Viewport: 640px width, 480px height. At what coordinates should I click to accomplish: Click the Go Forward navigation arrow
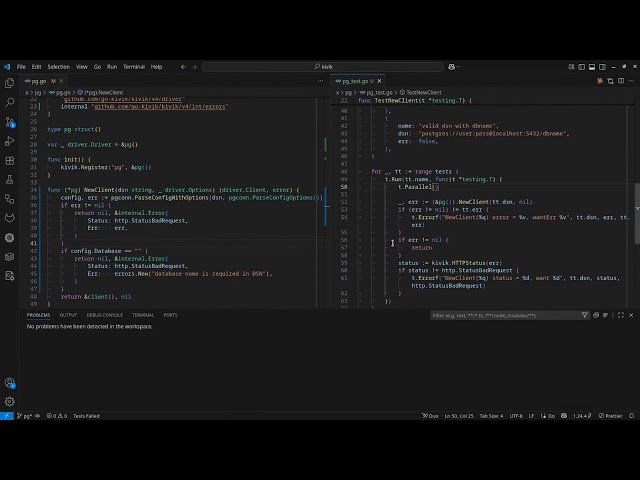pyautogui.click(x=194, y=67)
